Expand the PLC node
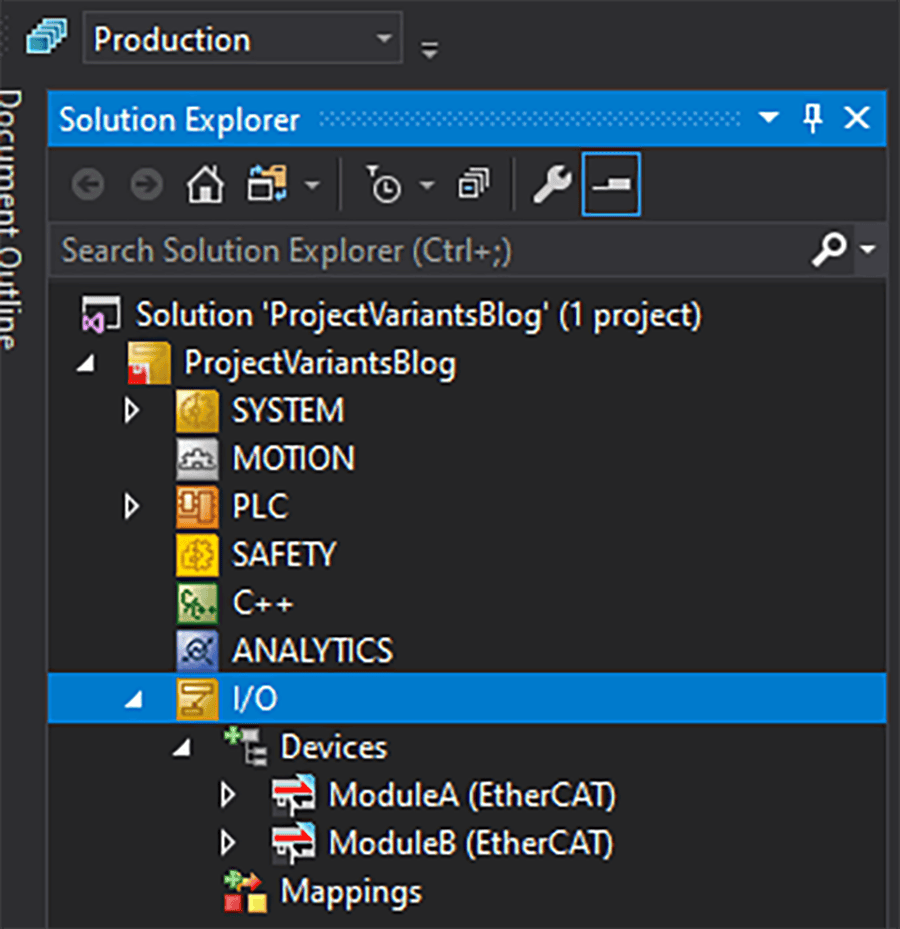 (x=132, y=507)
